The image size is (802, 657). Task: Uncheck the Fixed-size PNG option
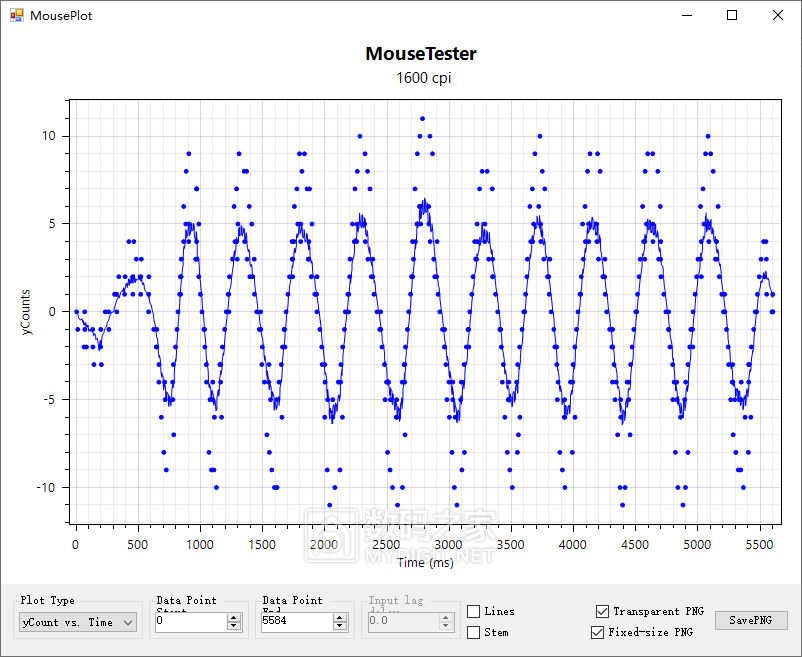(x=597, y=632)
